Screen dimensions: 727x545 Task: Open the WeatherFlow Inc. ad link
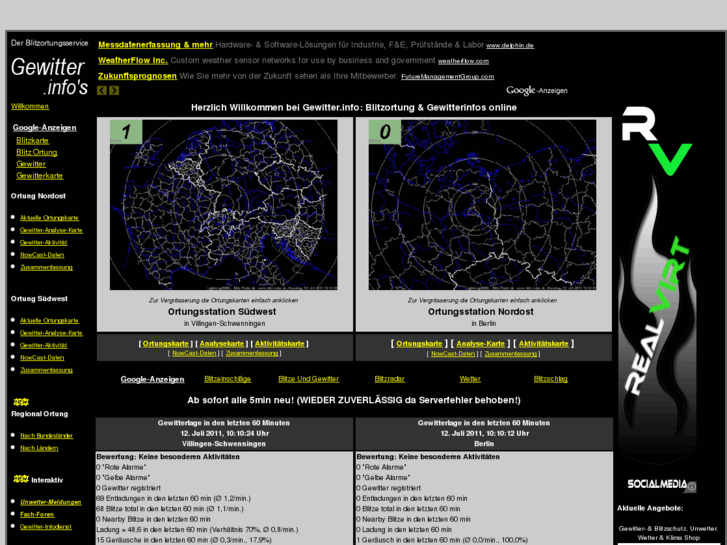click(x=133, y=60)
